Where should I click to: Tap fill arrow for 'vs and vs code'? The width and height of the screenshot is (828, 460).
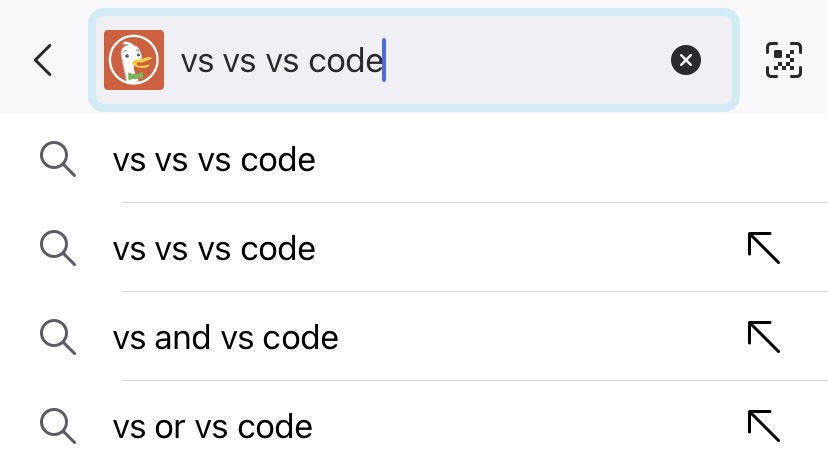764,337
